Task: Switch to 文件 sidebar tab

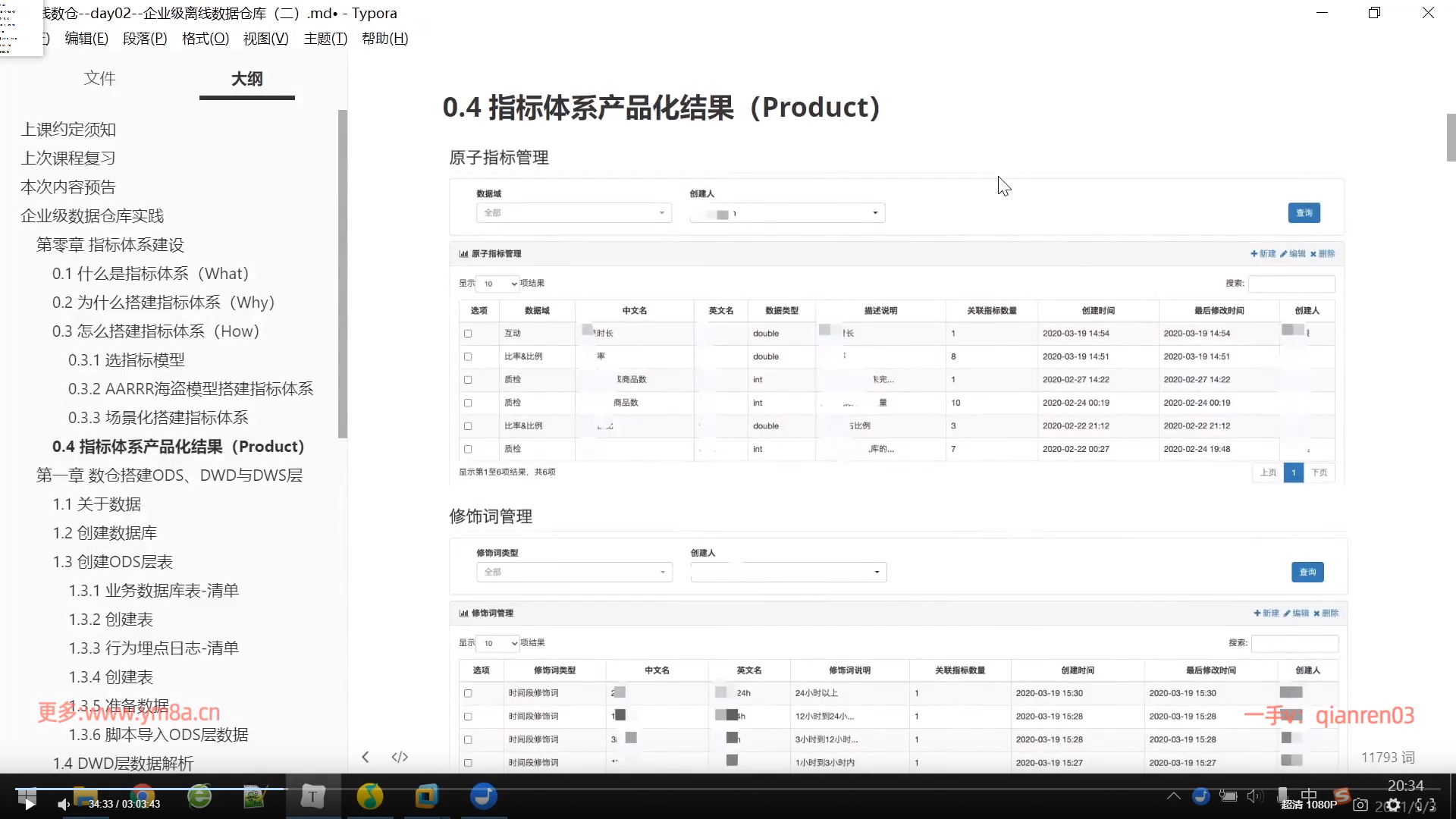Action: tap(99, 78)
